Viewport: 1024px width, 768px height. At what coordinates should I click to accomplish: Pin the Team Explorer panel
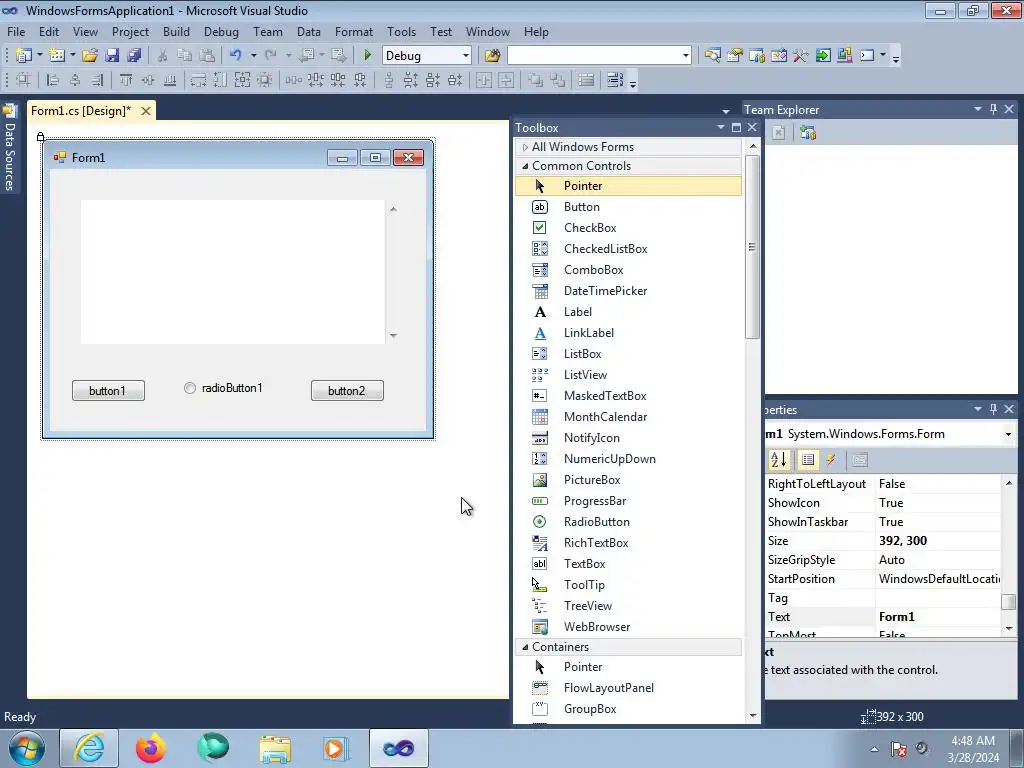993,110
